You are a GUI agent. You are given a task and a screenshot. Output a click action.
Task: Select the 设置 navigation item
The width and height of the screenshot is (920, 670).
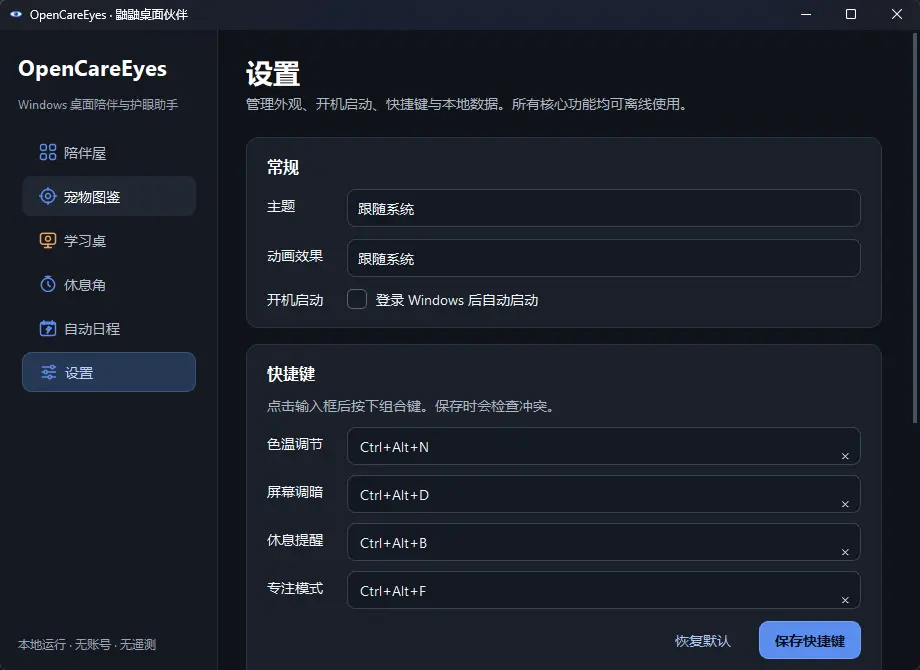tap(109, 372)
